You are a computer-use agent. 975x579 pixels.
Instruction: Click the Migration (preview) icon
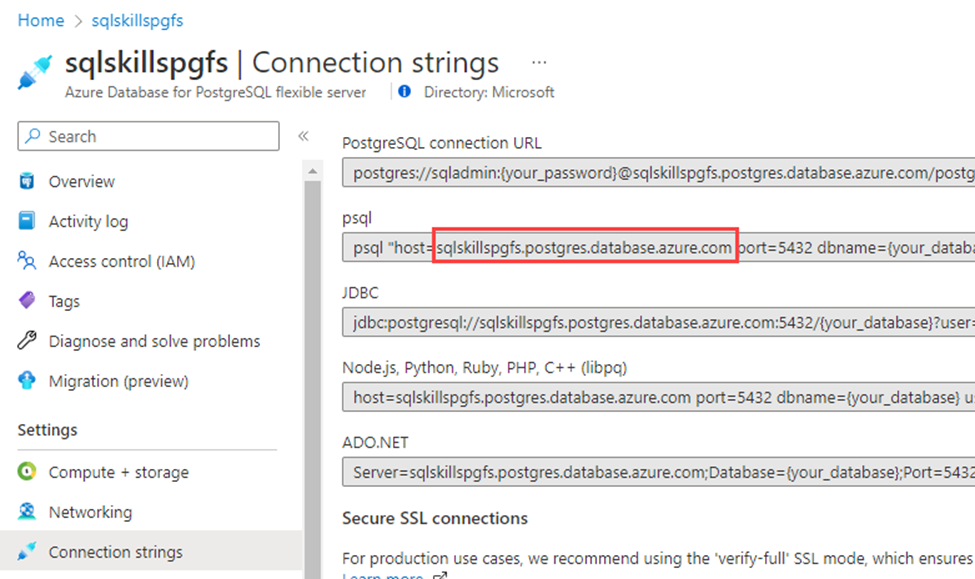[x=27, y=381]
